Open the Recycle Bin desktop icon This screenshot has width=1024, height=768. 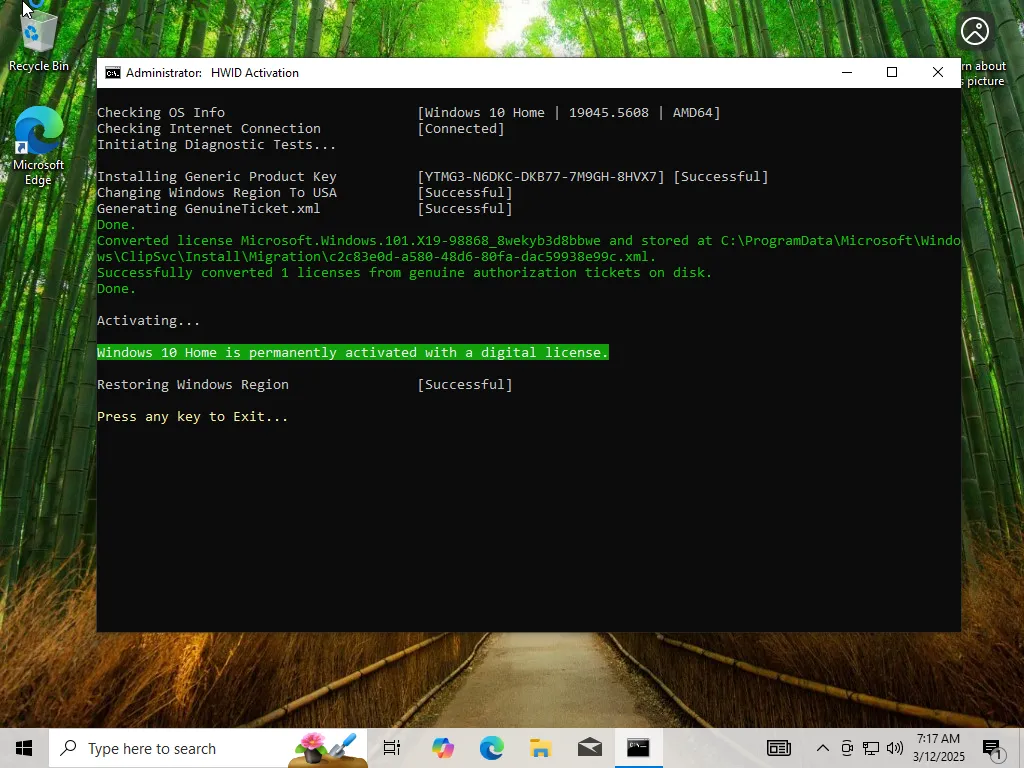(x=38, y=39)
